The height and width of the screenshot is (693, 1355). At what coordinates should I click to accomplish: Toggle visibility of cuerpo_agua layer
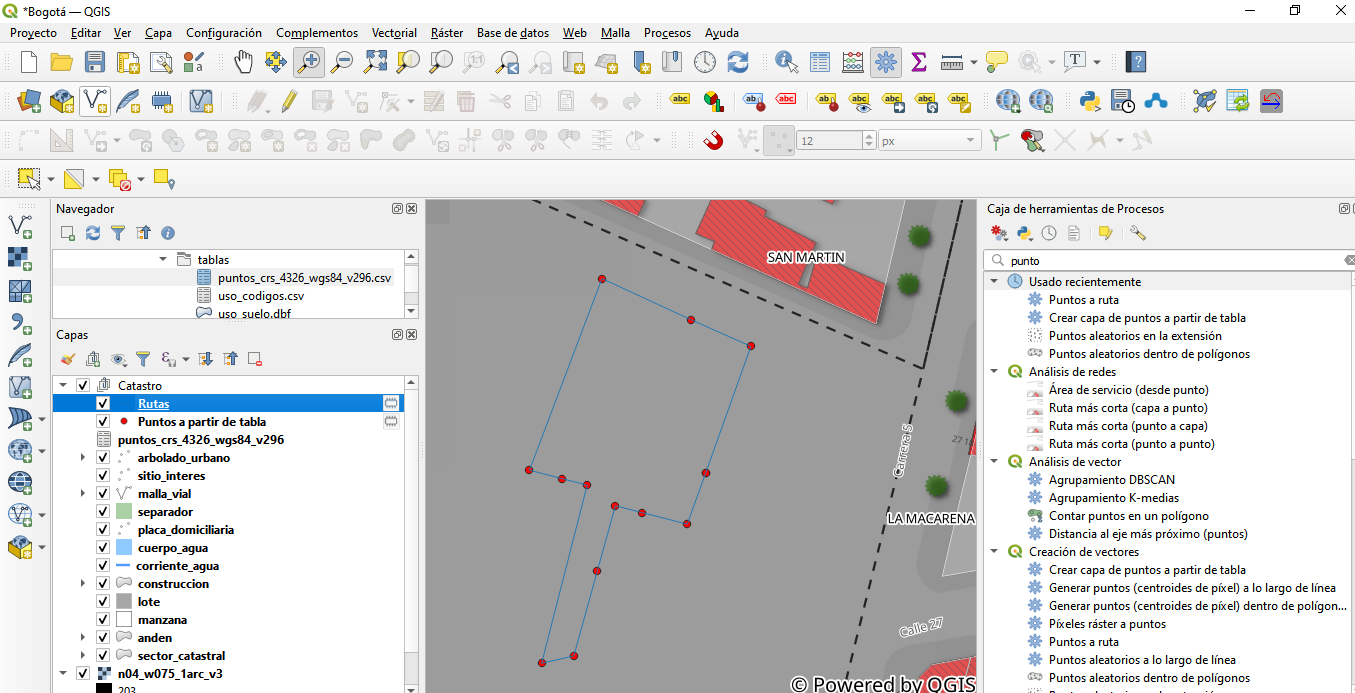pyautogui.click(x=102, y=548)
